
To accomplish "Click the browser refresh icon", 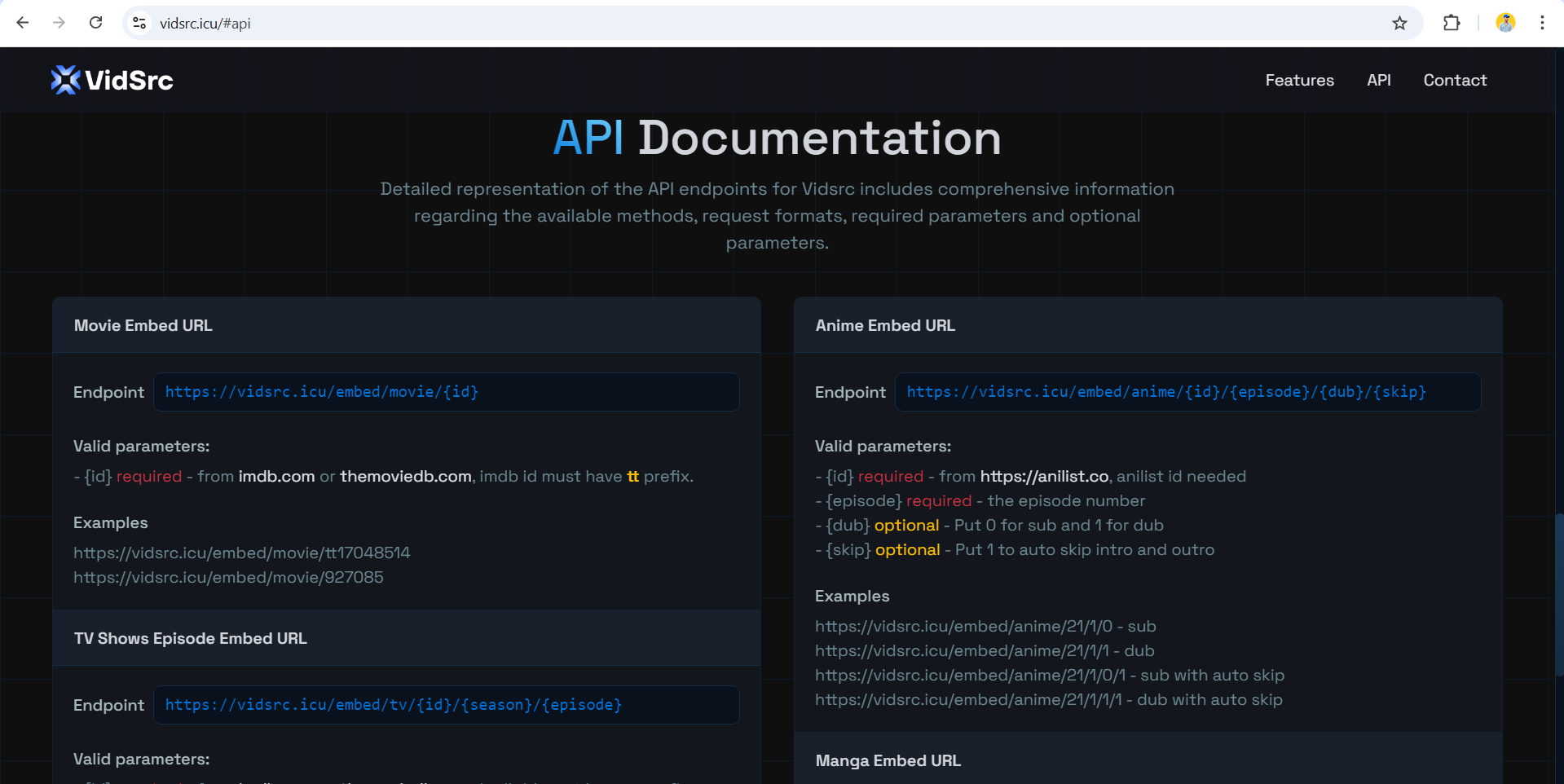I will pos(95,23).
